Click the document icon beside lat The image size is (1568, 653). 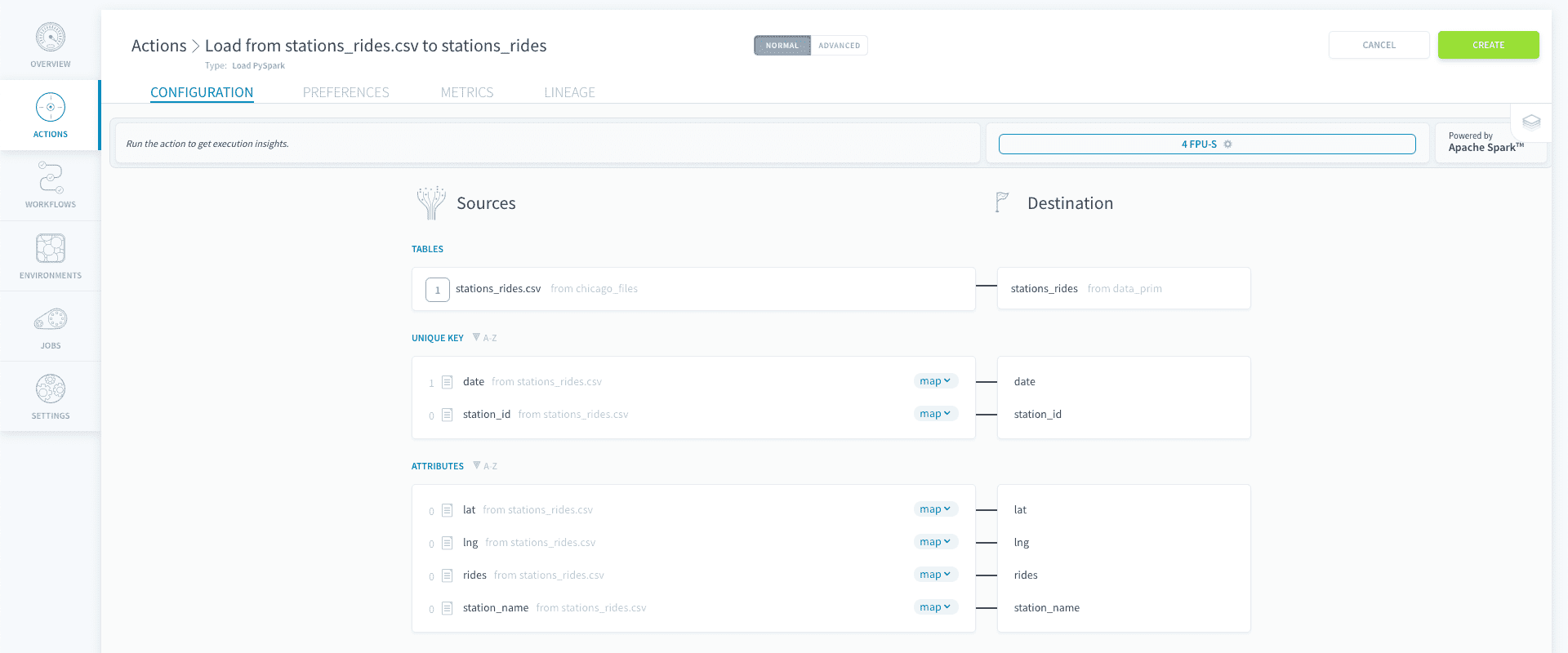(448, 510)
